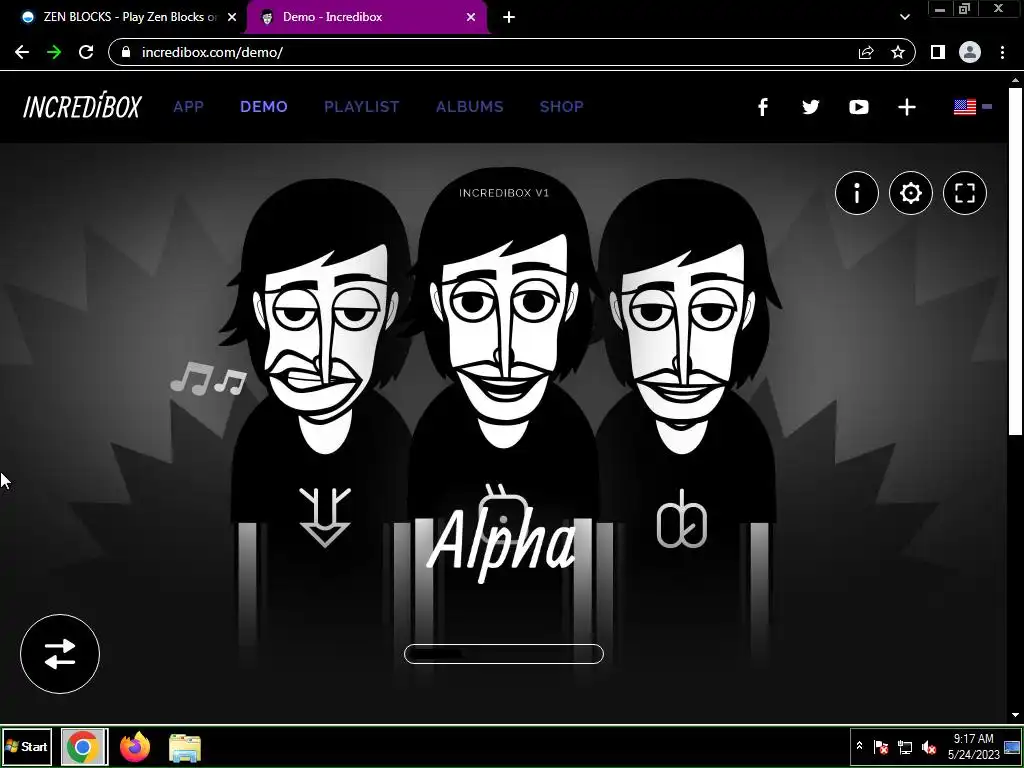Click the loading progress bar
Viewport: 1024px width, 768px height.
tap(504, 654)
